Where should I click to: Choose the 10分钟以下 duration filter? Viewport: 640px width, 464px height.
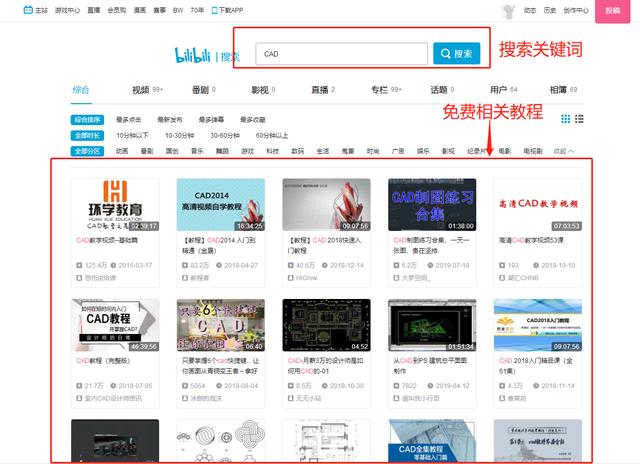[132, 135]
